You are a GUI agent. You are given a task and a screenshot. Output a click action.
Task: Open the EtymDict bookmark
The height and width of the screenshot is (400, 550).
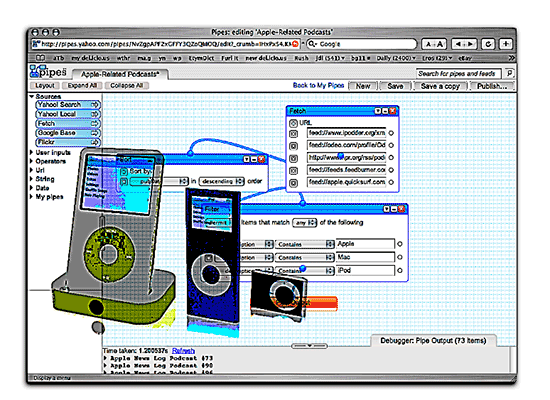point(201,58)
